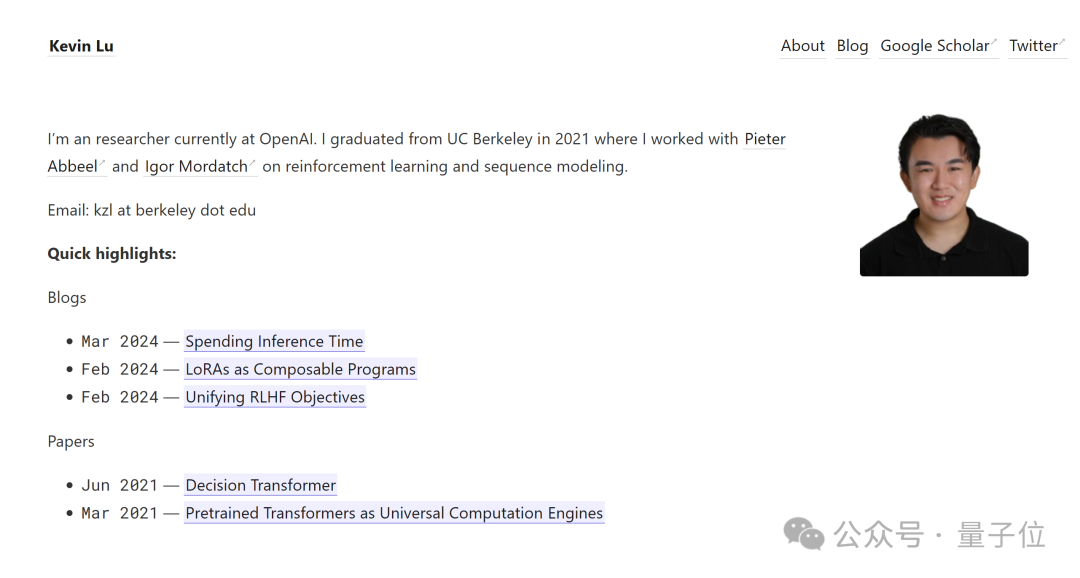
Task: Open the Google Scholar profile link
Action: (x=934, y=46)
